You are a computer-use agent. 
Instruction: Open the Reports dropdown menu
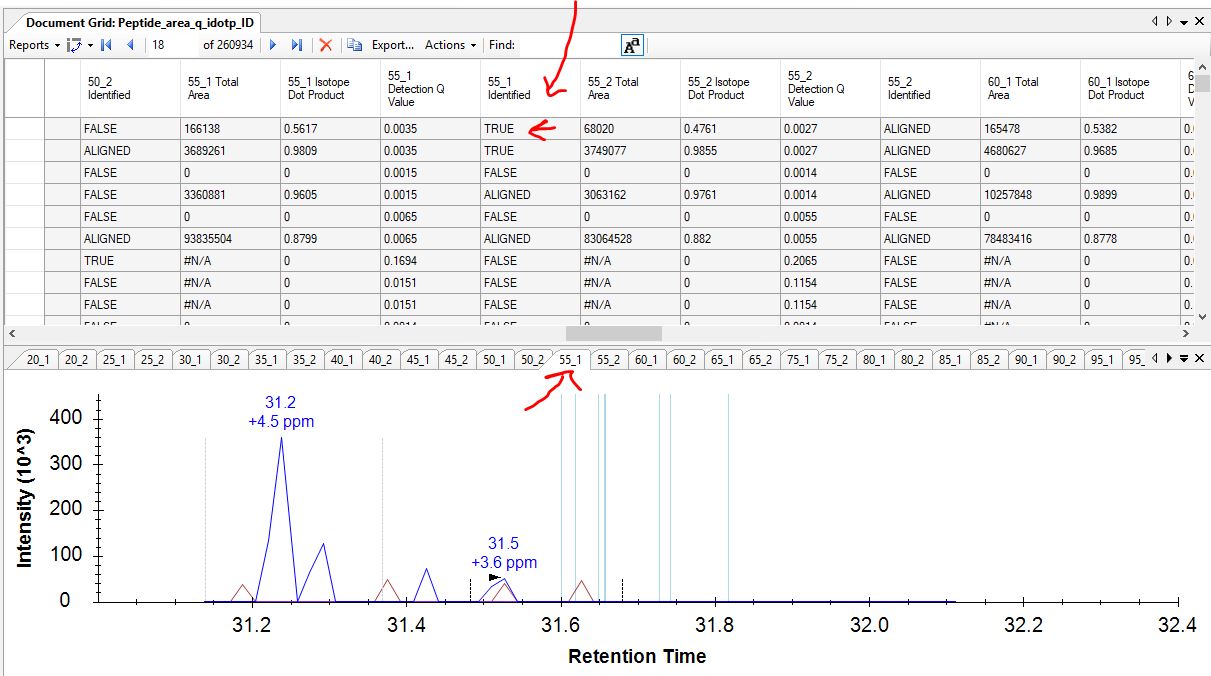(x=34, y=45)
